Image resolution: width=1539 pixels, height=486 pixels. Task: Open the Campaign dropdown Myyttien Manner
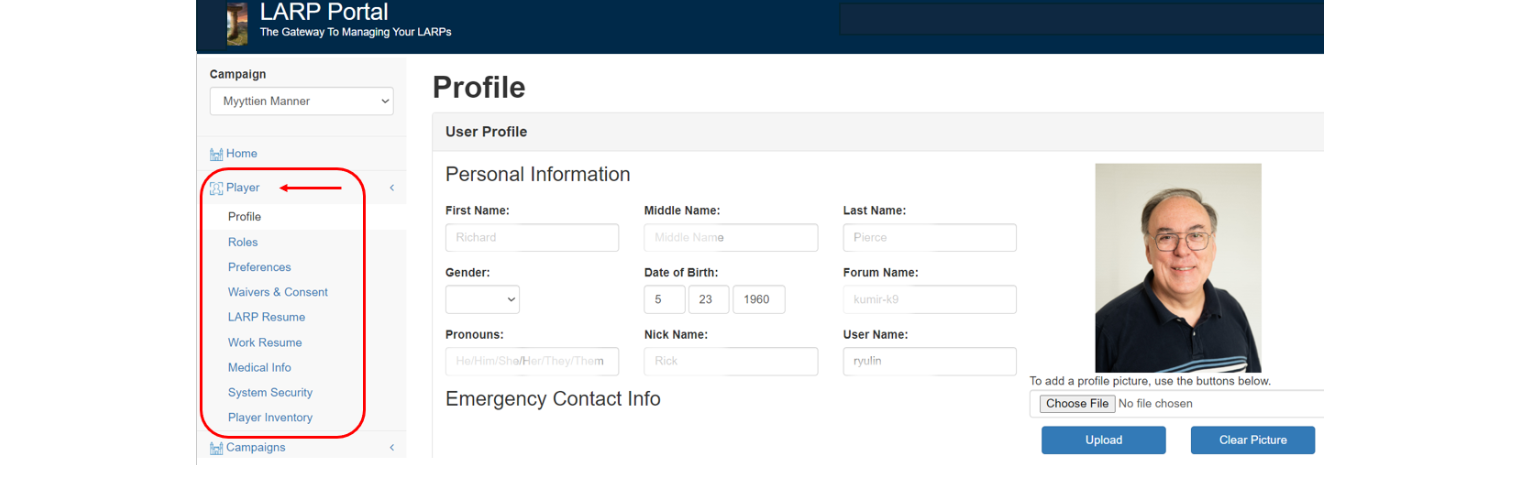coord(301,101)
